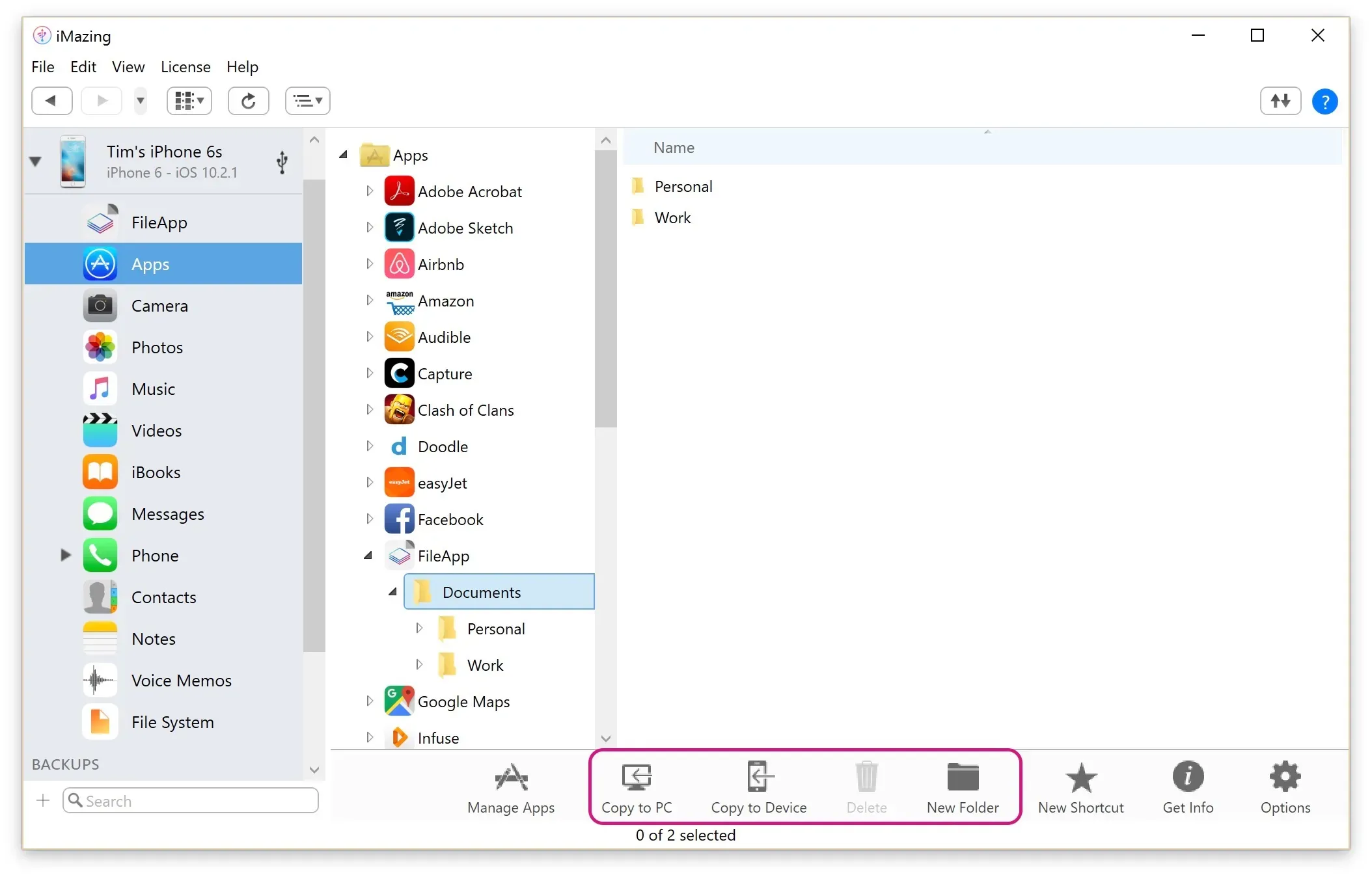
Task: Click Copy to PC
Action: [x=637, y=787]
